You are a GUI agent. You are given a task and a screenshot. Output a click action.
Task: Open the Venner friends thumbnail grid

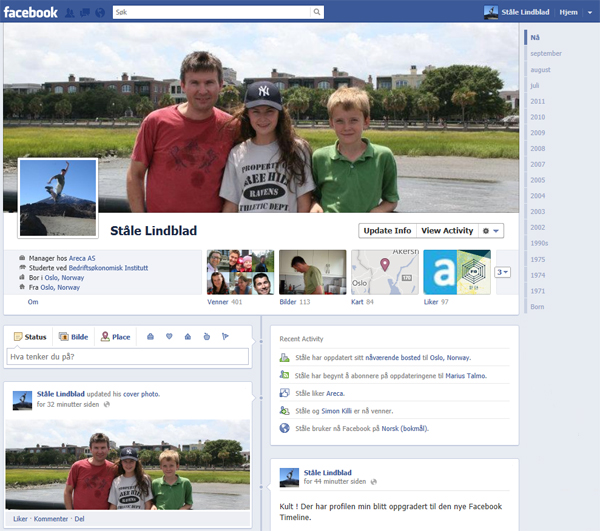point(240,272)
